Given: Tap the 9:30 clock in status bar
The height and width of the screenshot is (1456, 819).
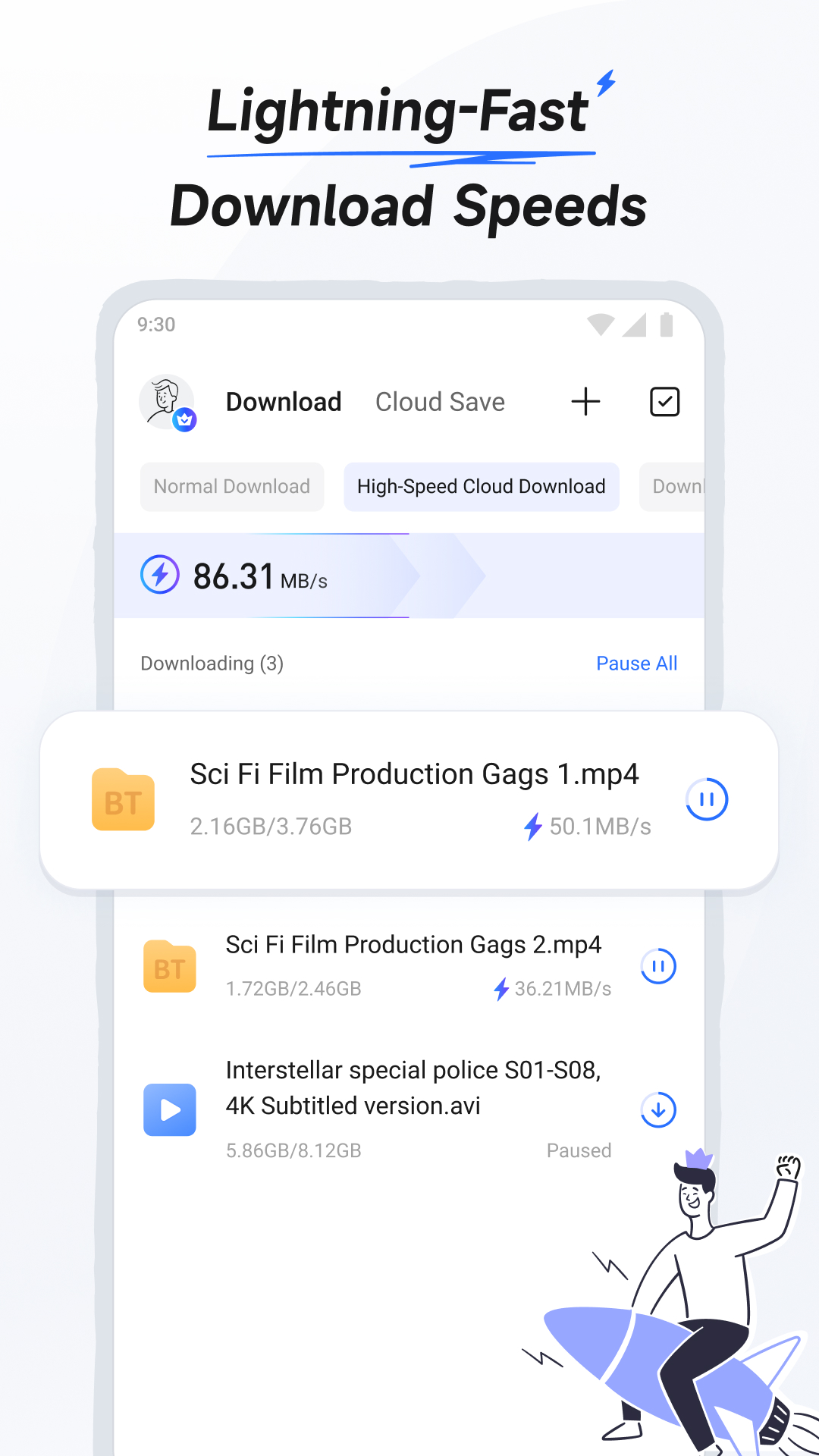Looking at the screenshot, I should click(156, 325).
